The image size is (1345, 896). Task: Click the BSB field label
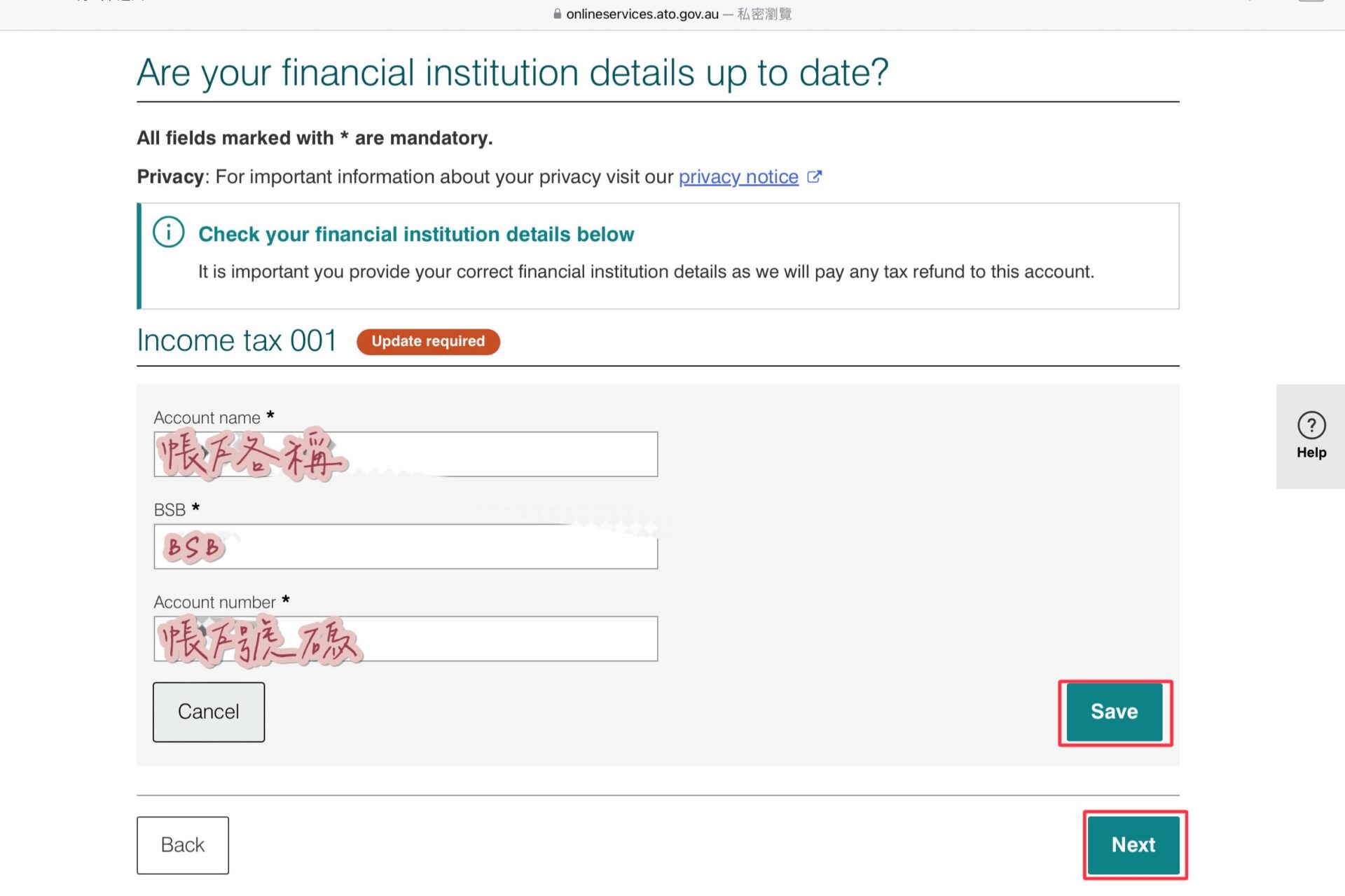(170, 509)
